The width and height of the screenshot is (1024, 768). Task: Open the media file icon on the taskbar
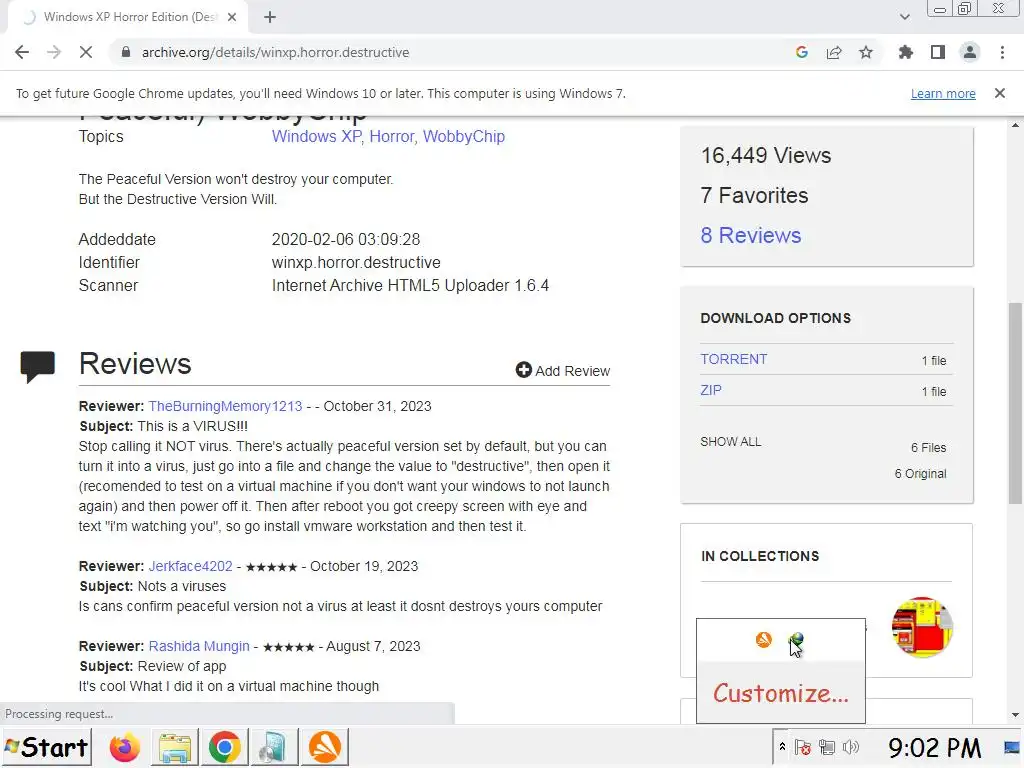(x=274, y=747)
